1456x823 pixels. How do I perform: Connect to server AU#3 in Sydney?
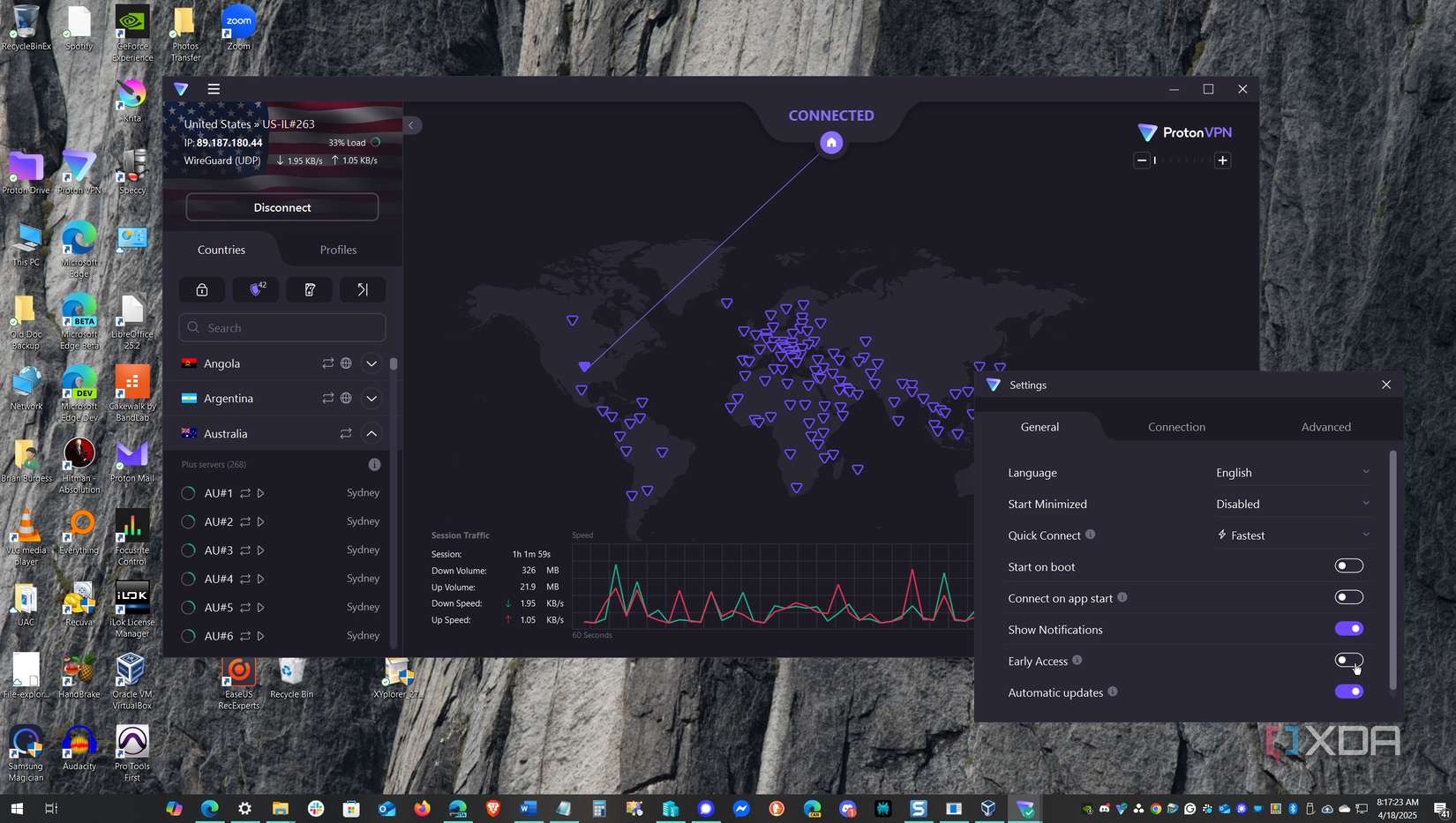click(261, 550)
